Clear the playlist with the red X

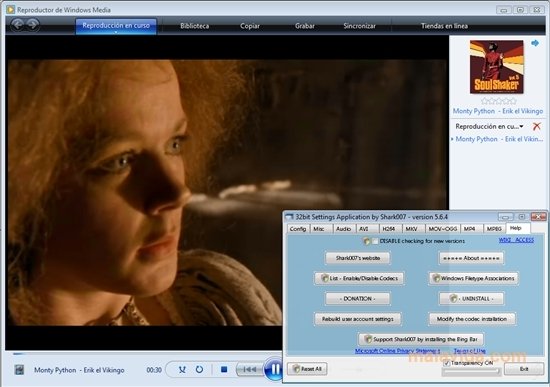(x=536, y=126)
